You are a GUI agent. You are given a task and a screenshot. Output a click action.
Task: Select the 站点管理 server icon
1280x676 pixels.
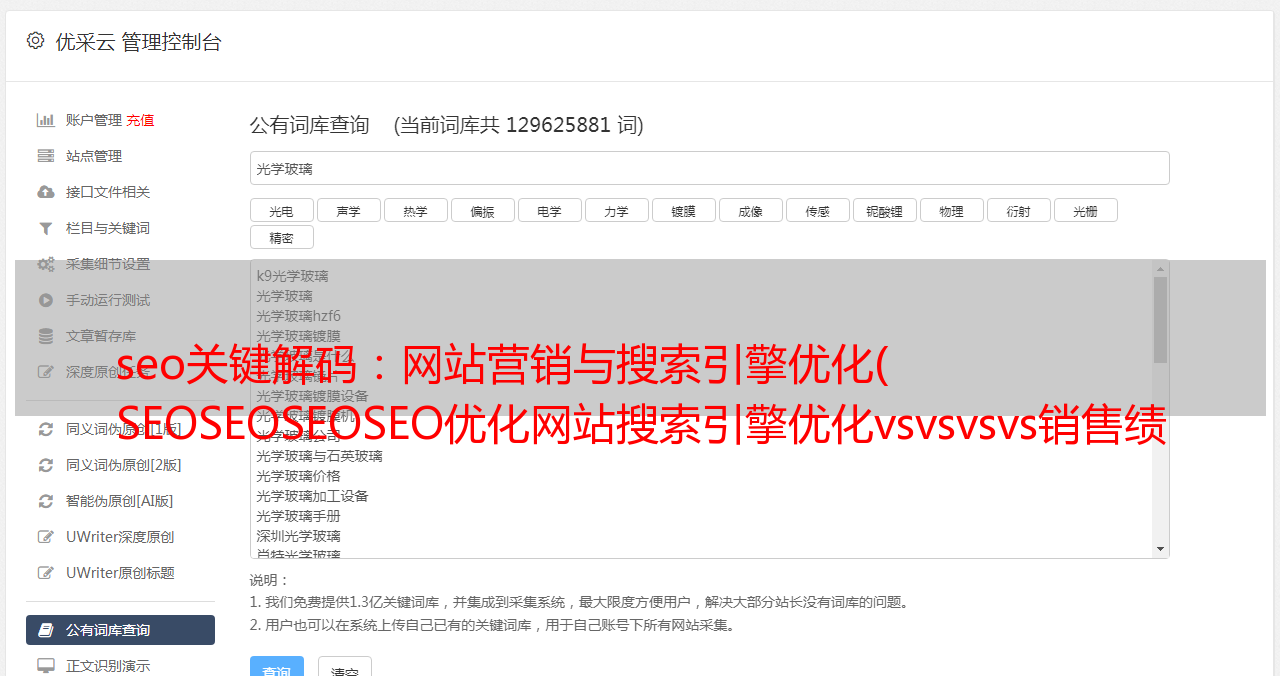[x=46, y=156]
